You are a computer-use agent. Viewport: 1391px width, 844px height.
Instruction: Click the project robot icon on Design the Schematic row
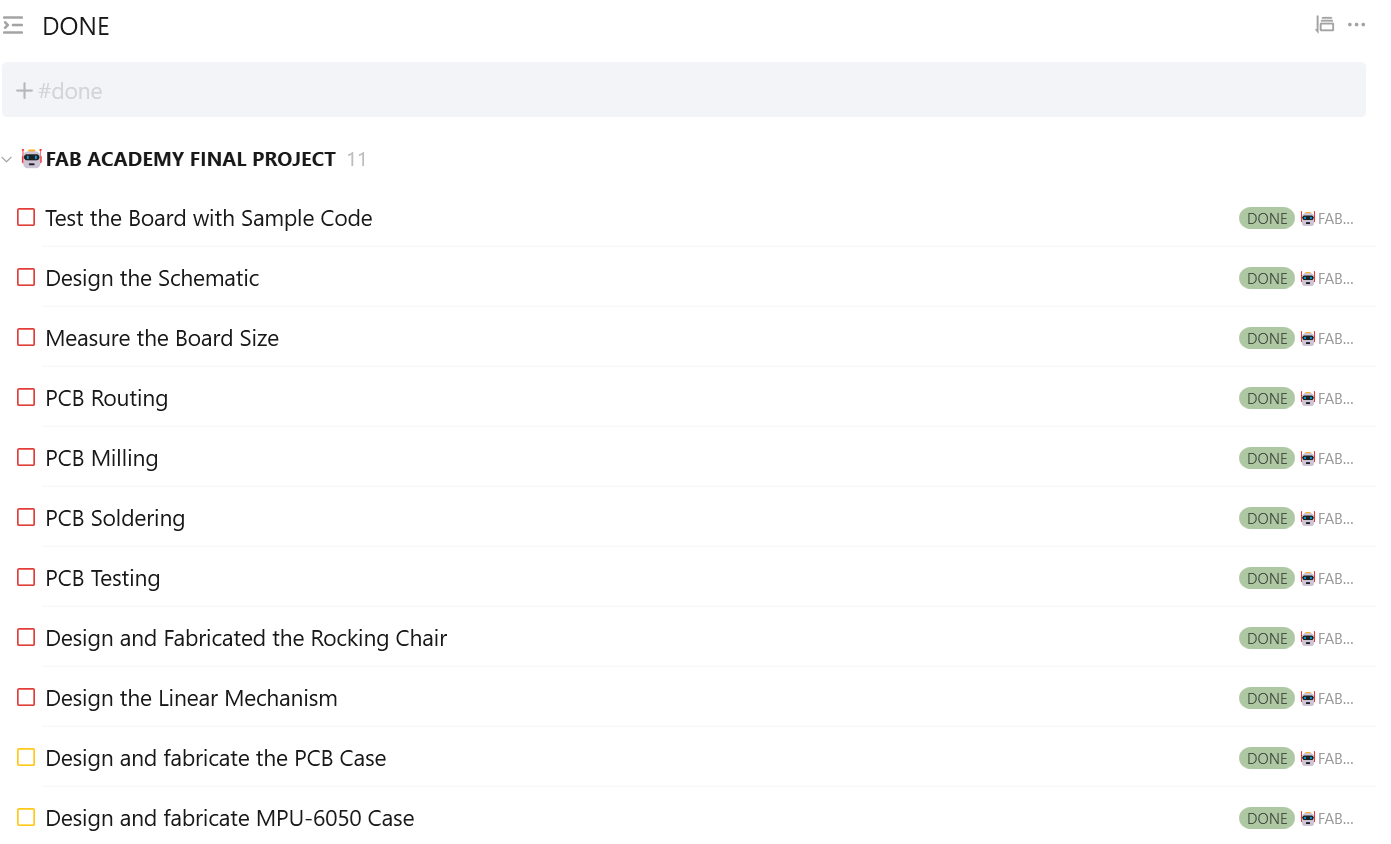coord(1308,279)
